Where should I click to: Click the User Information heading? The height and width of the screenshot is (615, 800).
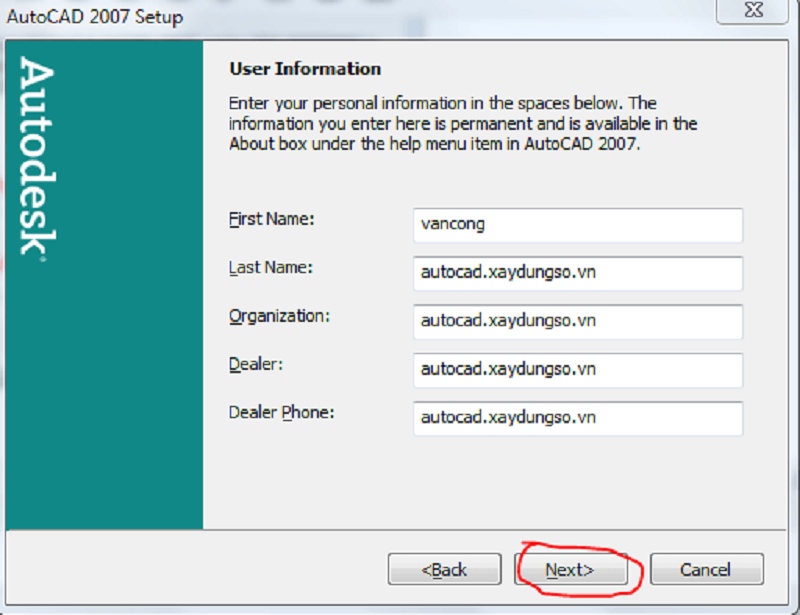305,69
